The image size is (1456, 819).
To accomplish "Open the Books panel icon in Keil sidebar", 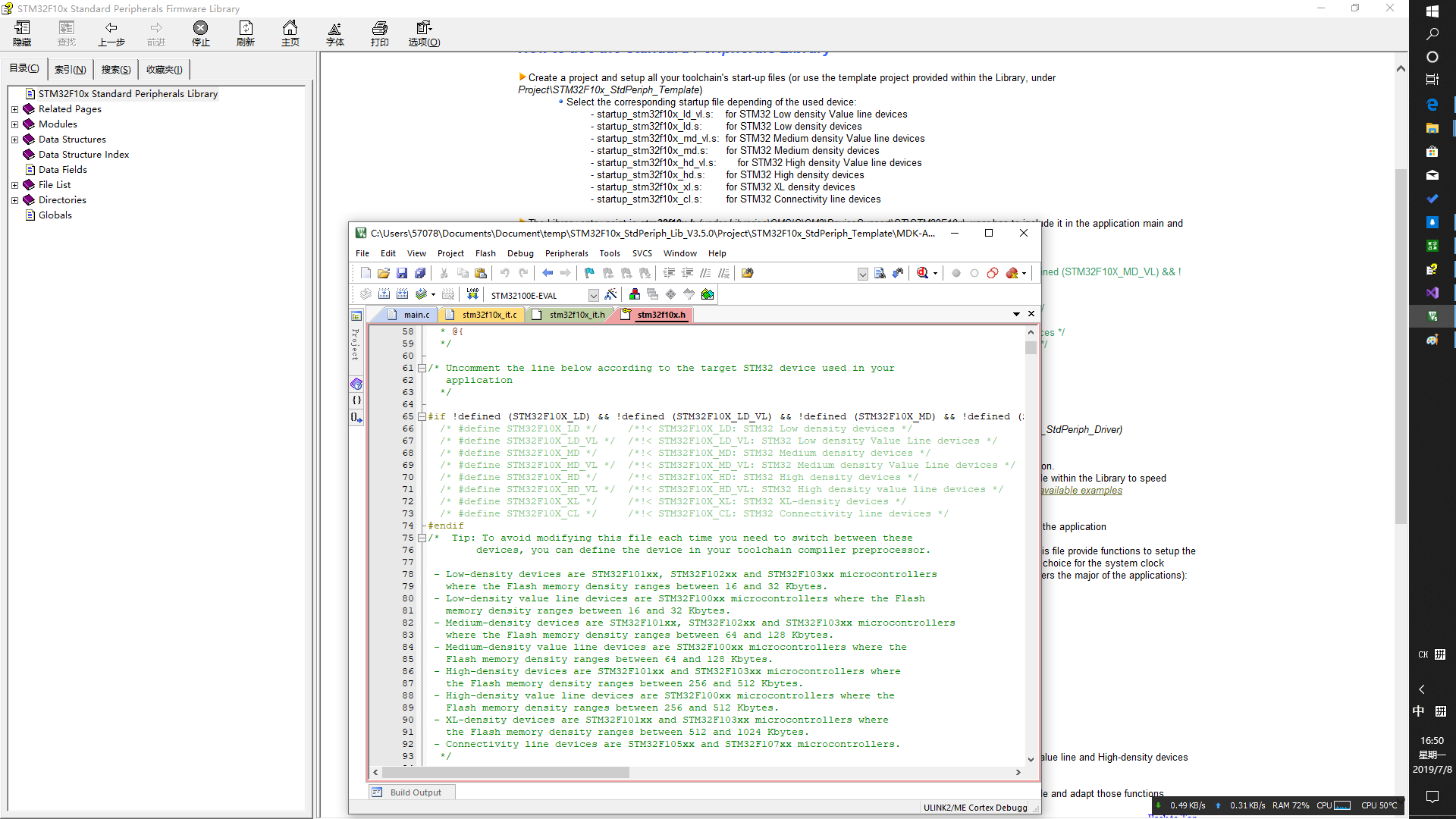I will coord(356,384).
